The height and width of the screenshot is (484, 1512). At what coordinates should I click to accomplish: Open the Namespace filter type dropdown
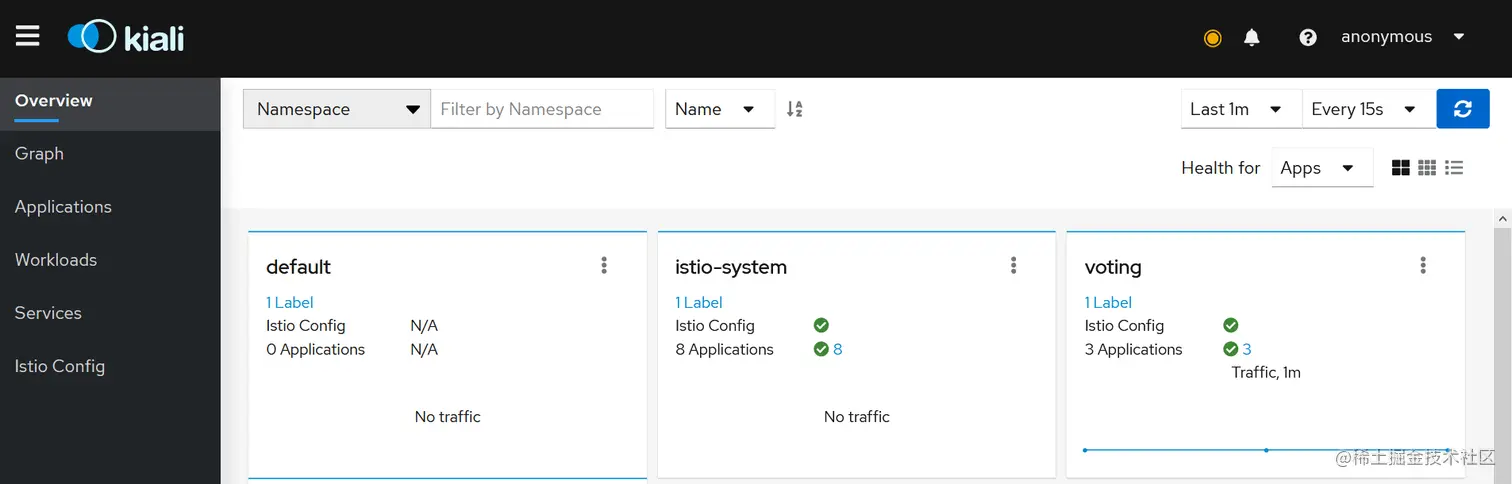coord(337,109)
